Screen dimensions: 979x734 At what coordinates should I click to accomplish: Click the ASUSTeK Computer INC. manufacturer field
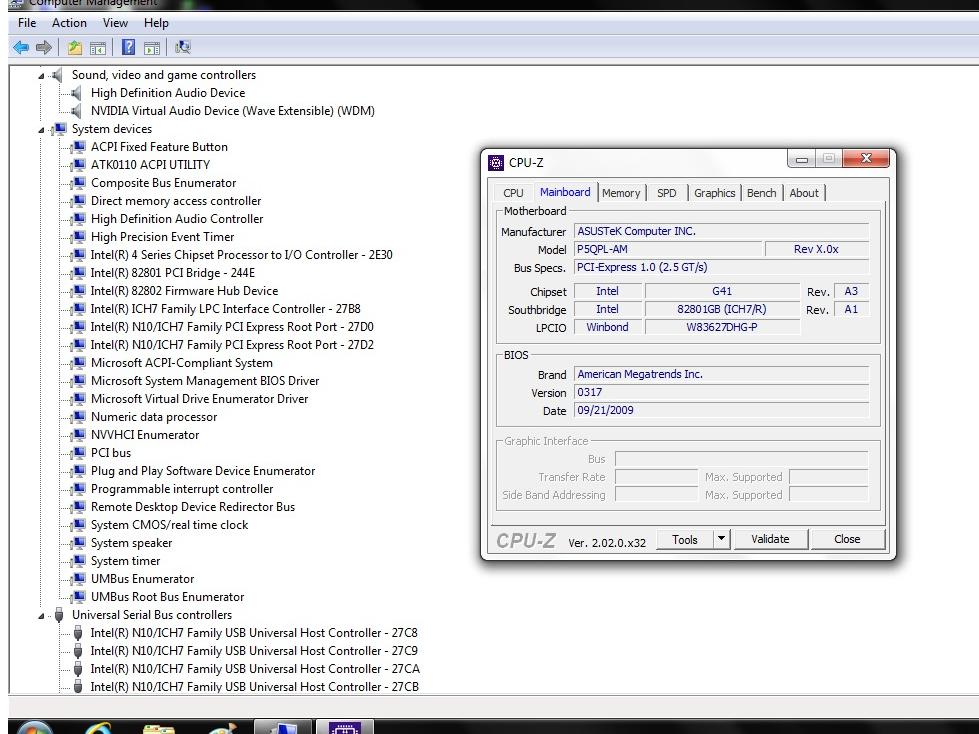point(721,232)
